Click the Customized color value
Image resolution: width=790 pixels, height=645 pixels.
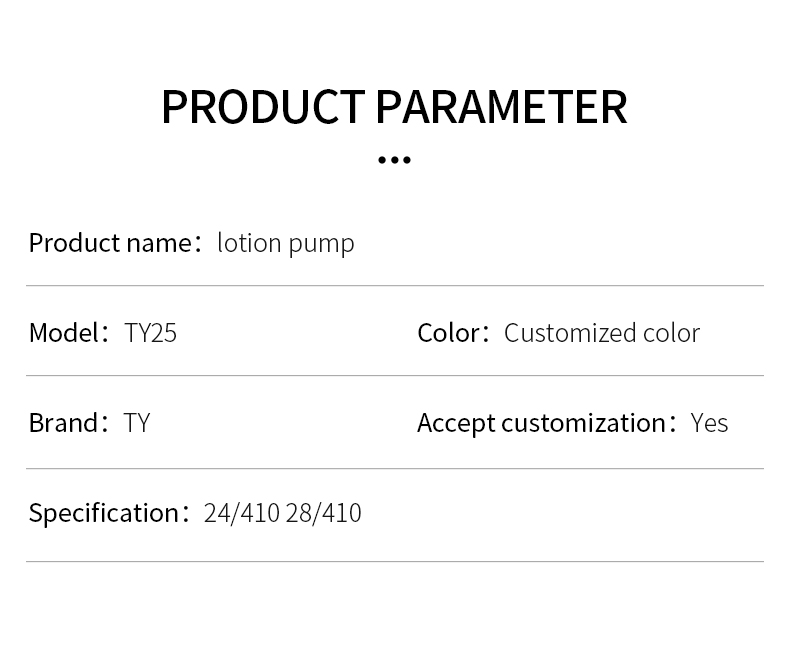click(x=602, y=333)
